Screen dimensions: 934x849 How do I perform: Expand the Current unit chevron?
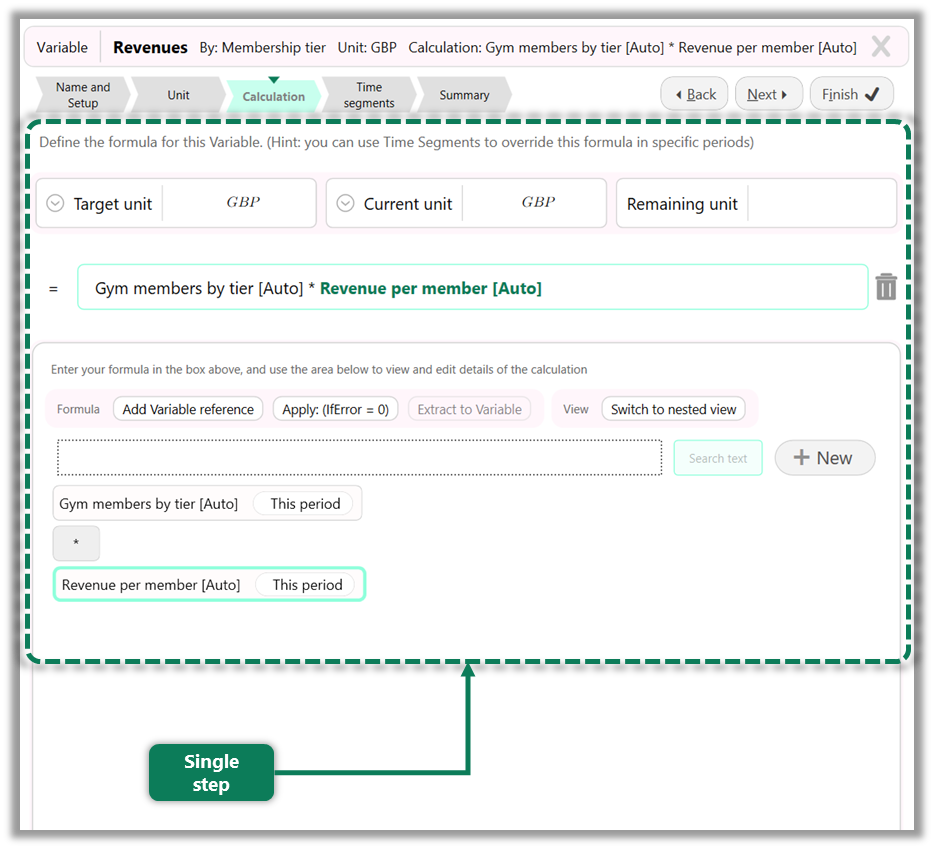pyautogui.click(x=346, y=204)
